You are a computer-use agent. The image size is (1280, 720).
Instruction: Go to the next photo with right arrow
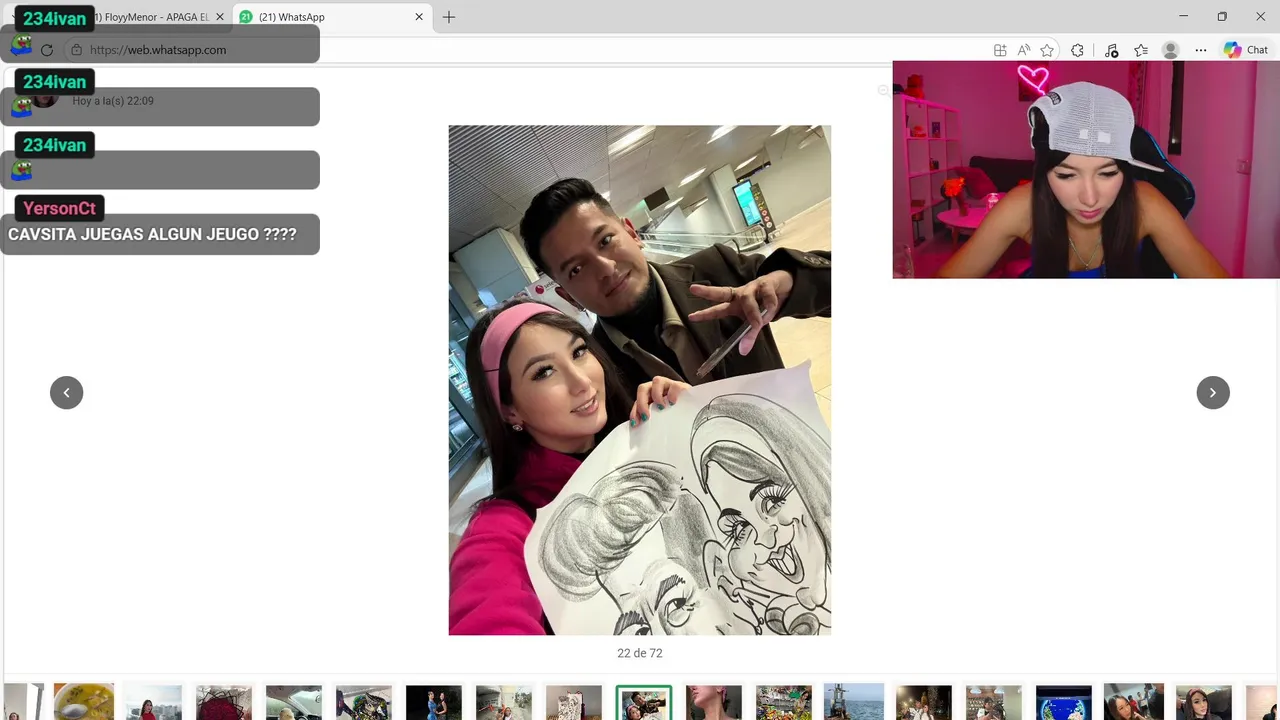(1213, 392)
